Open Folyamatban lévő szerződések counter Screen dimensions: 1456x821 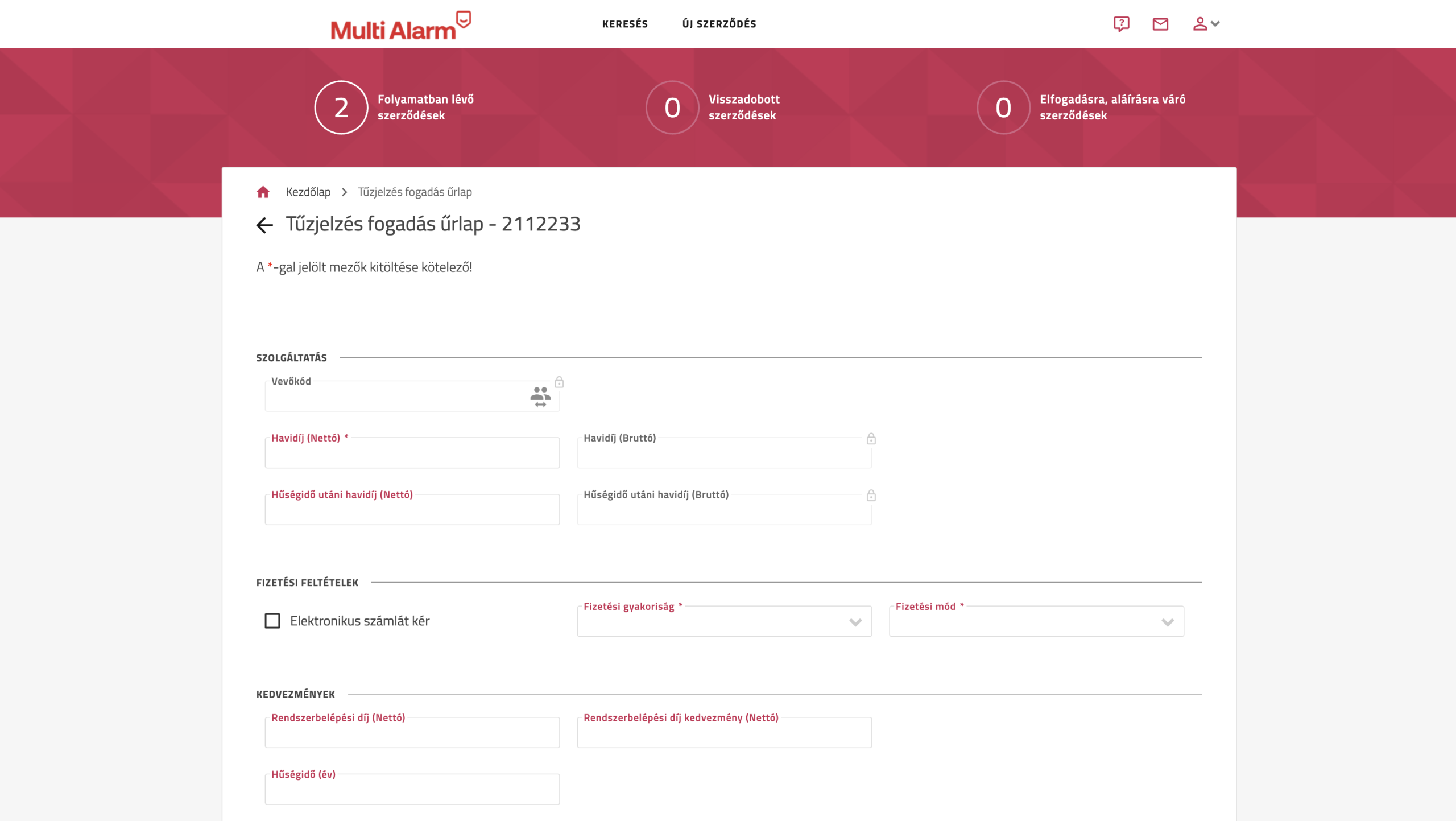[x=341, y=108]
